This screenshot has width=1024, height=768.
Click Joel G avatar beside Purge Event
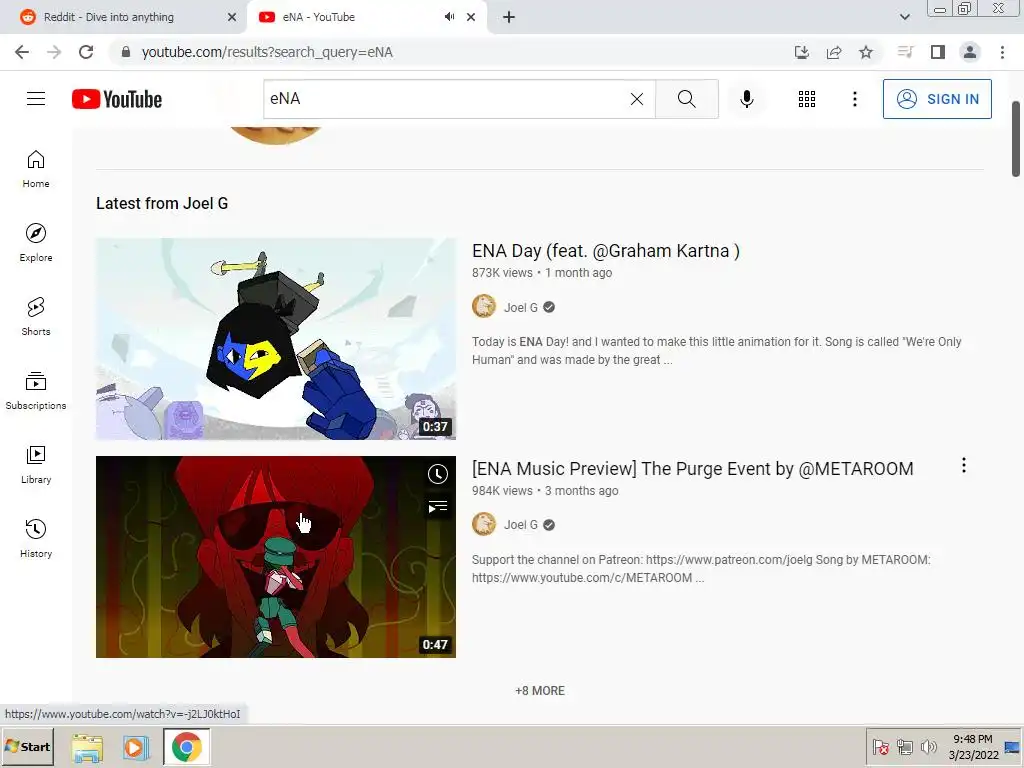click(x=484, y=524)
